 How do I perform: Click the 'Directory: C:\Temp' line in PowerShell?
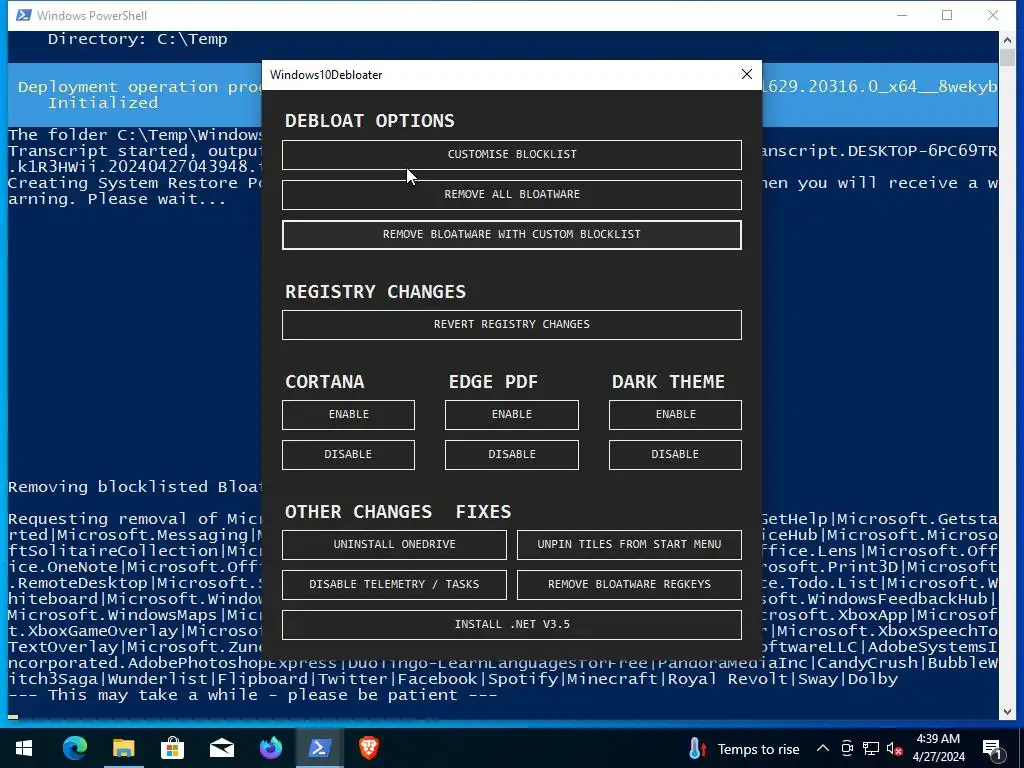[x=138, y=39]
